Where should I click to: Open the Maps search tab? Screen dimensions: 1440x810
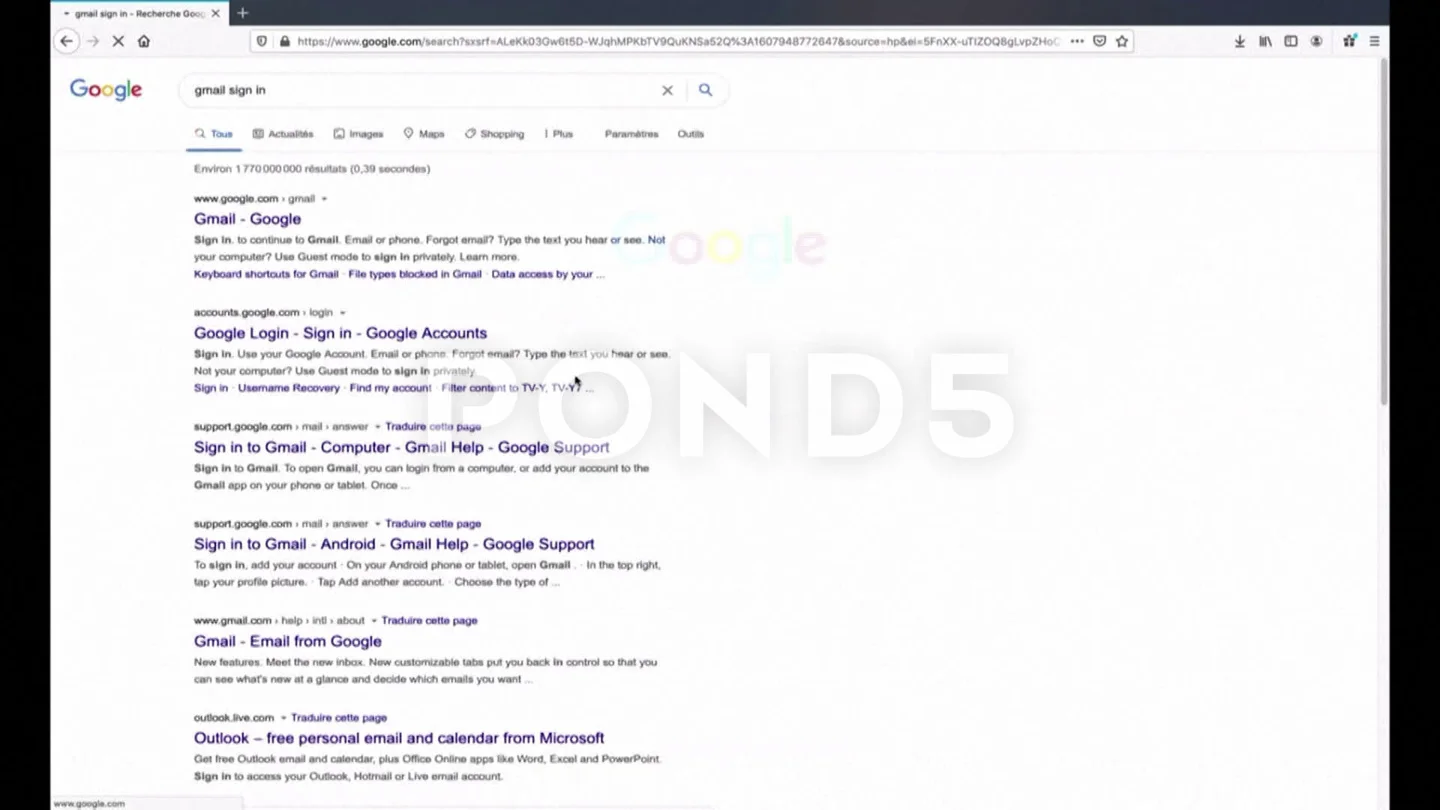[x=424, y=134]
